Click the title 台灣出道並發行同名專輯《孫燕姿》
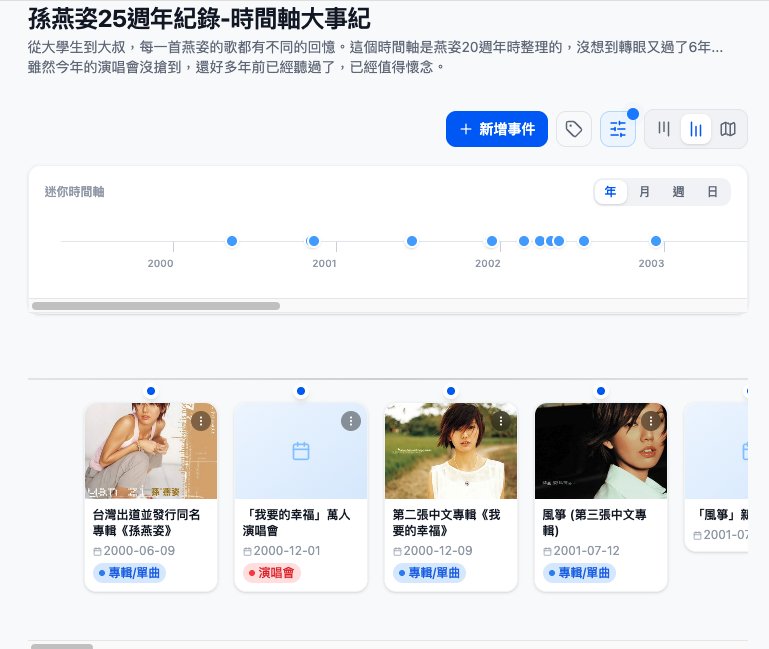This screenshot has width=769, height=649. 147,522
